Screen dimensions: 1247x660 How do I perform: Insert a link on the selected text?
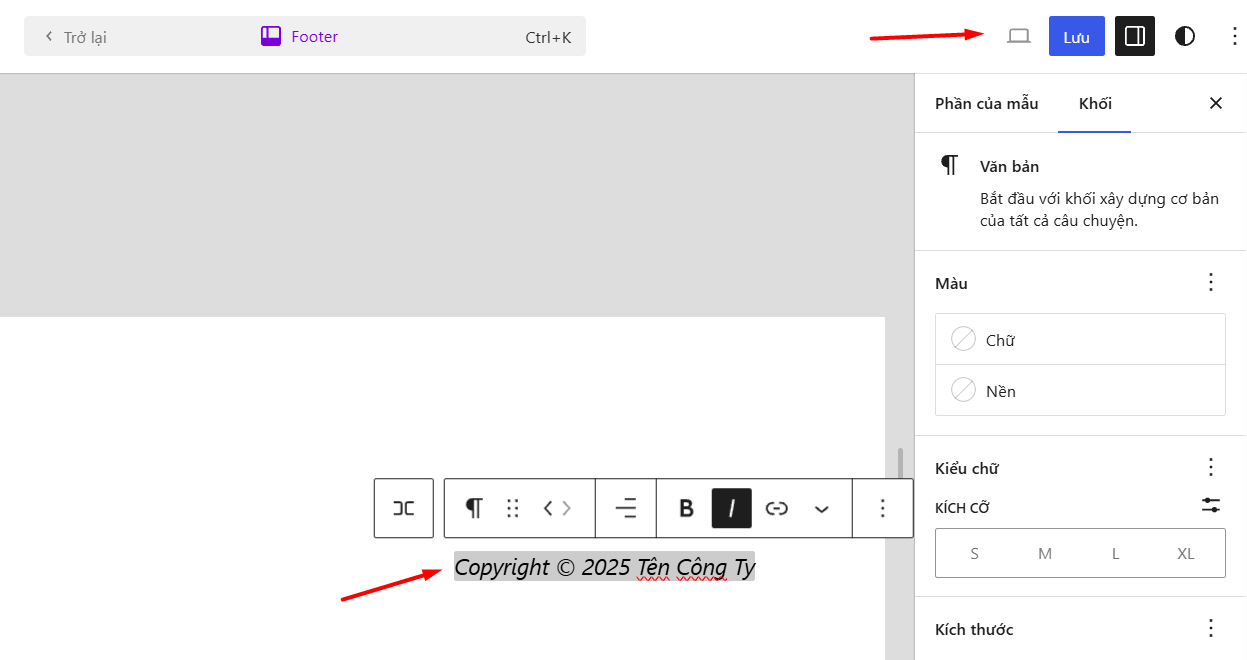[777, 508]
